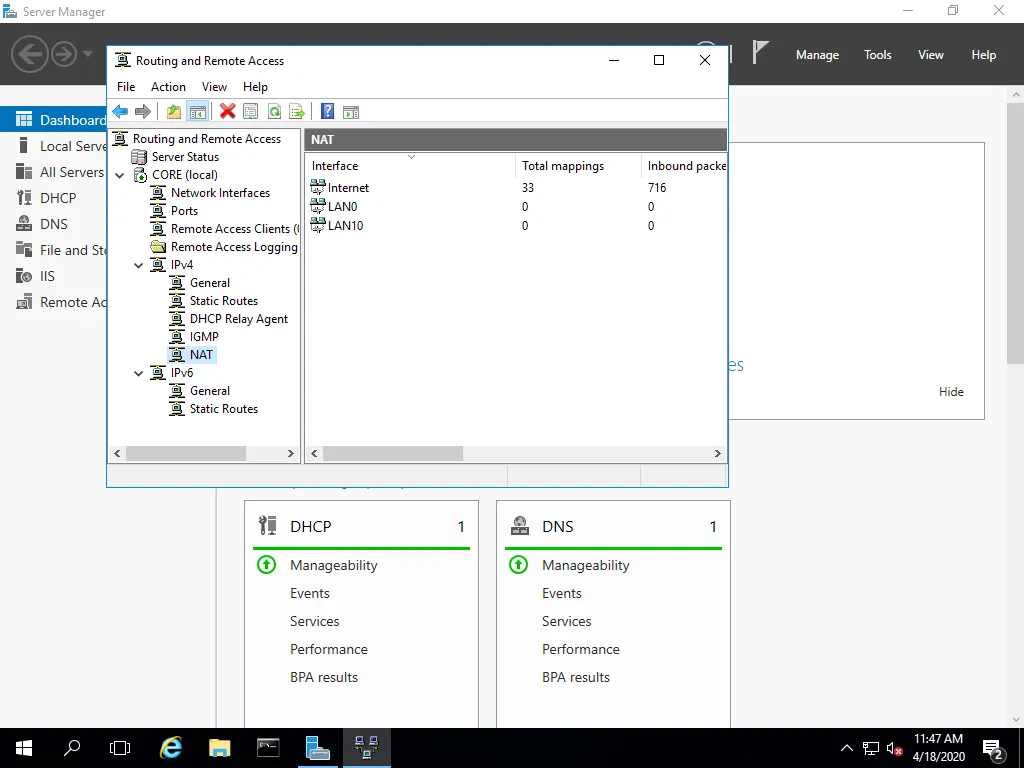Click the taskbar Search magnifier icon

pyautogui.click(x=72, y=747)
